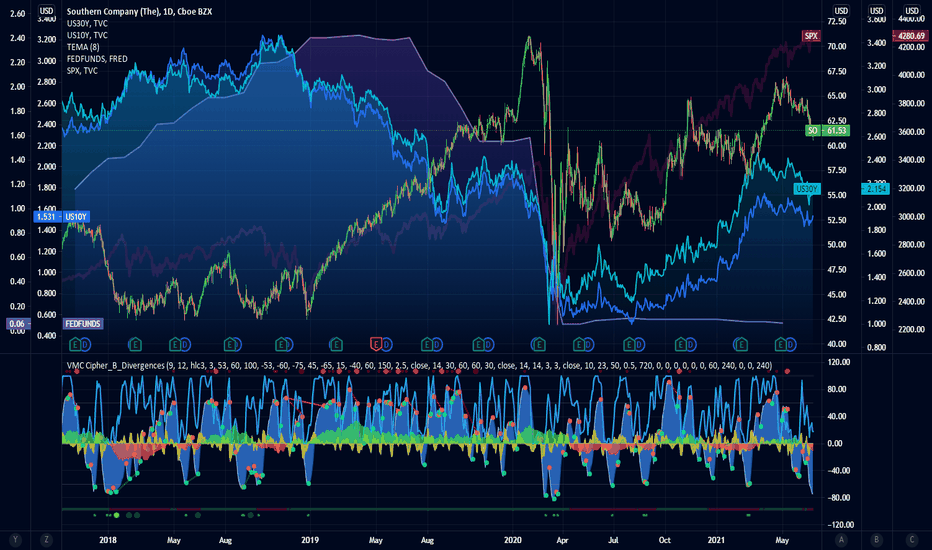Select the dividend marker near August 2018

237,344
